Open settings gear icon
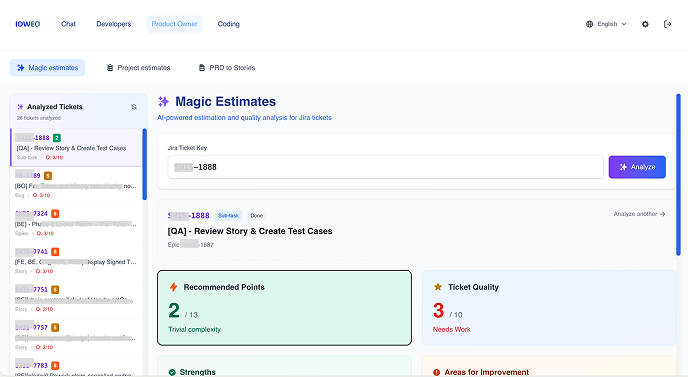688x377 pixels. click(645, 24)
